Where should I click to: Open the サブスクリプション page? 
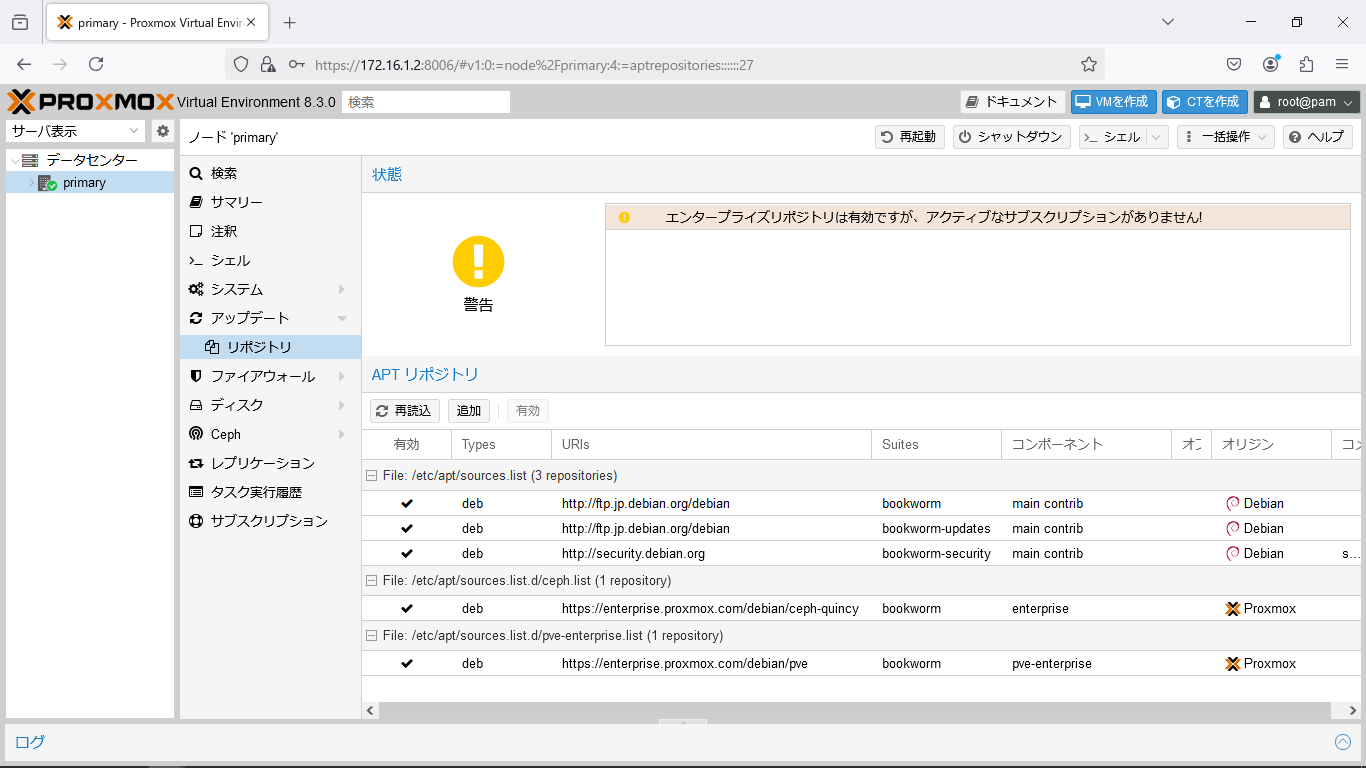270,521
